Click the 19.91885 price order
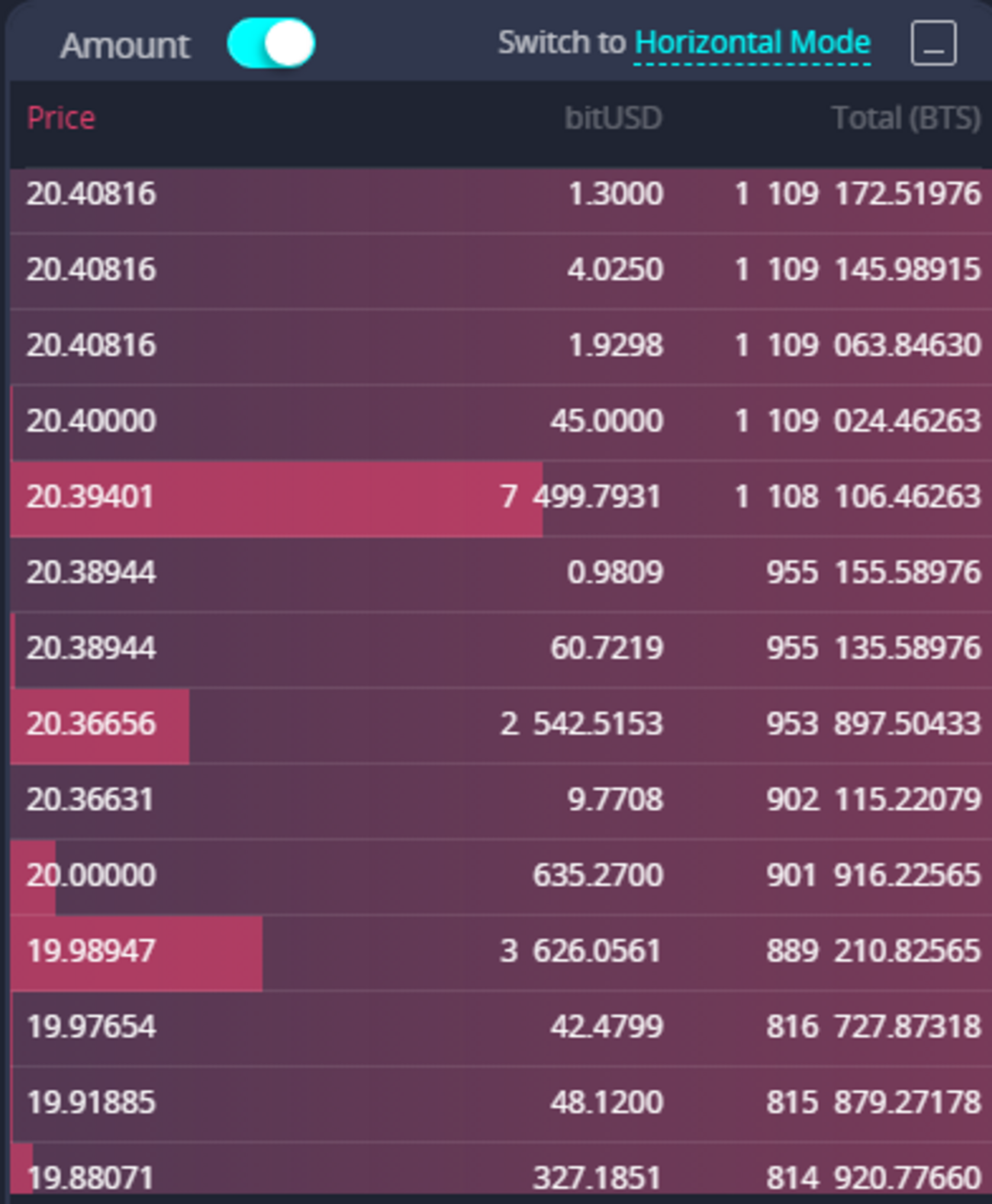This screenshot has height=1204, width=992. [x=91, y=1102]
